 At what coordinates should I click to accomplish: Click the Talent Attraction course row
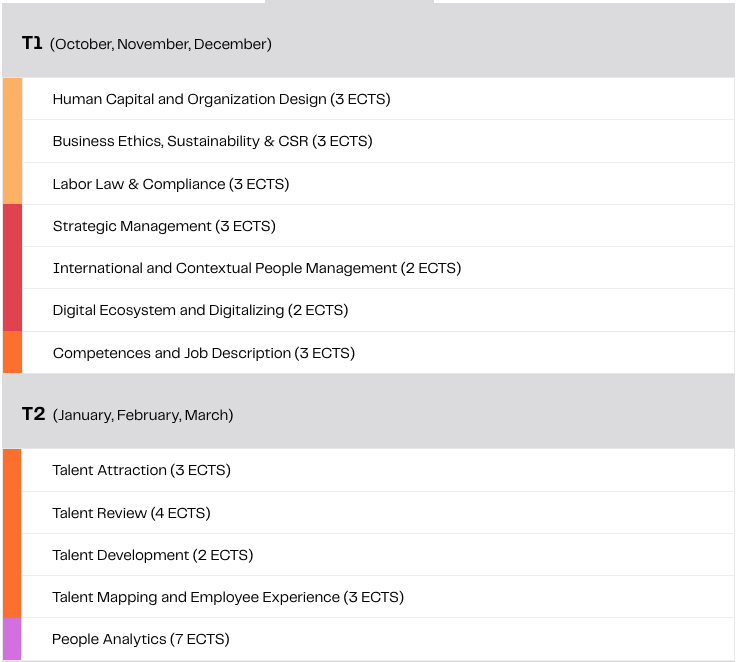(x=141, y=470)
